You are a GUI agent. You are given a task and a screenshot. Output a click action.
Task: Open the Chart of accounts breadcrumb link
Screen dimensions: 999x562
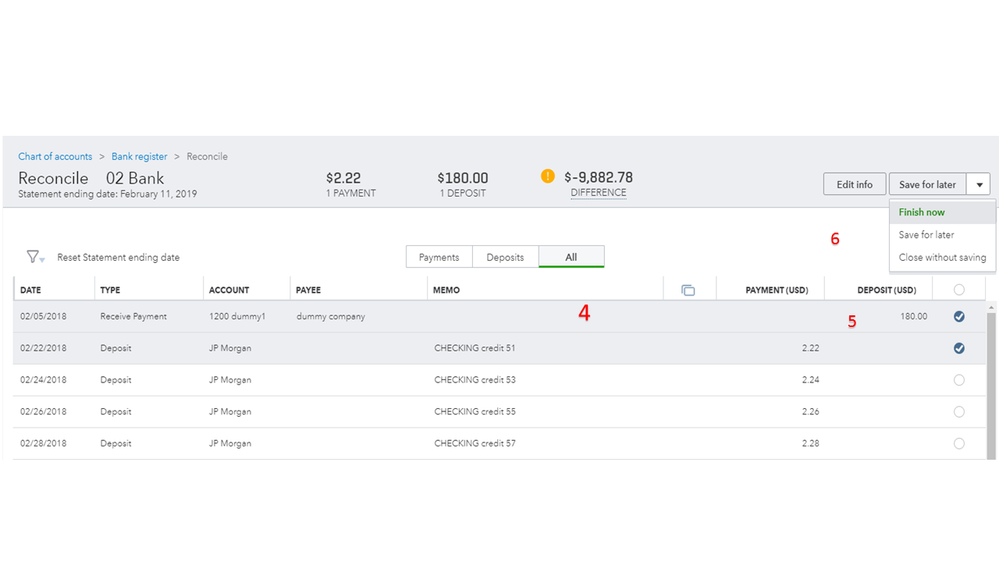click(x=55, y=157)
